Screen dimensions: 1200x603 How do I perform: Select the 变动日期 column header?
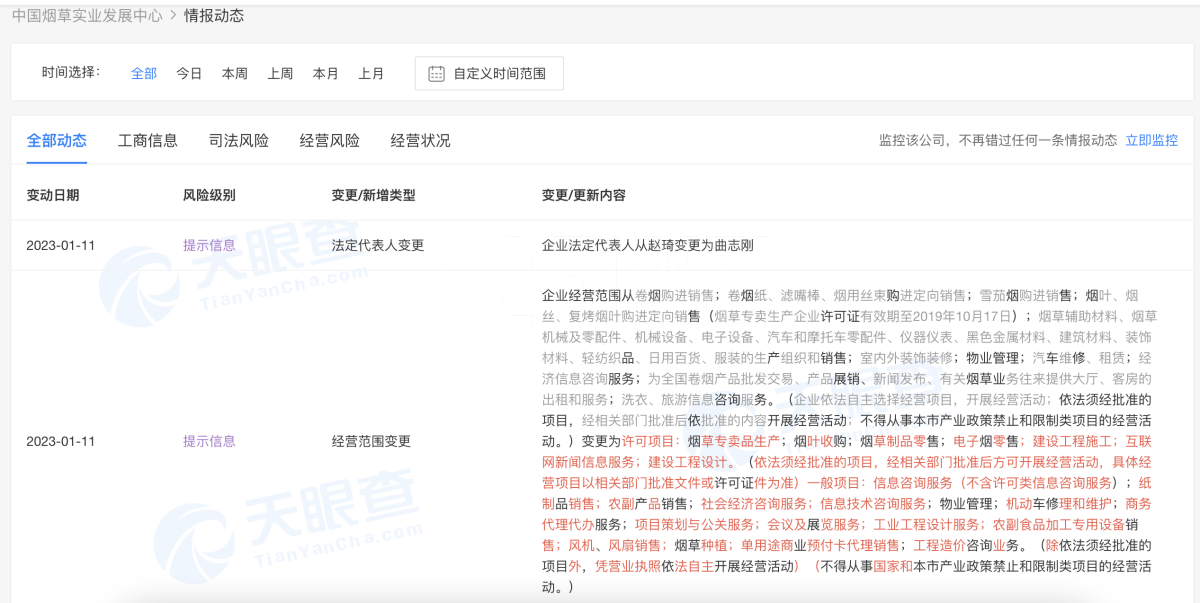[x=53, y=195]
